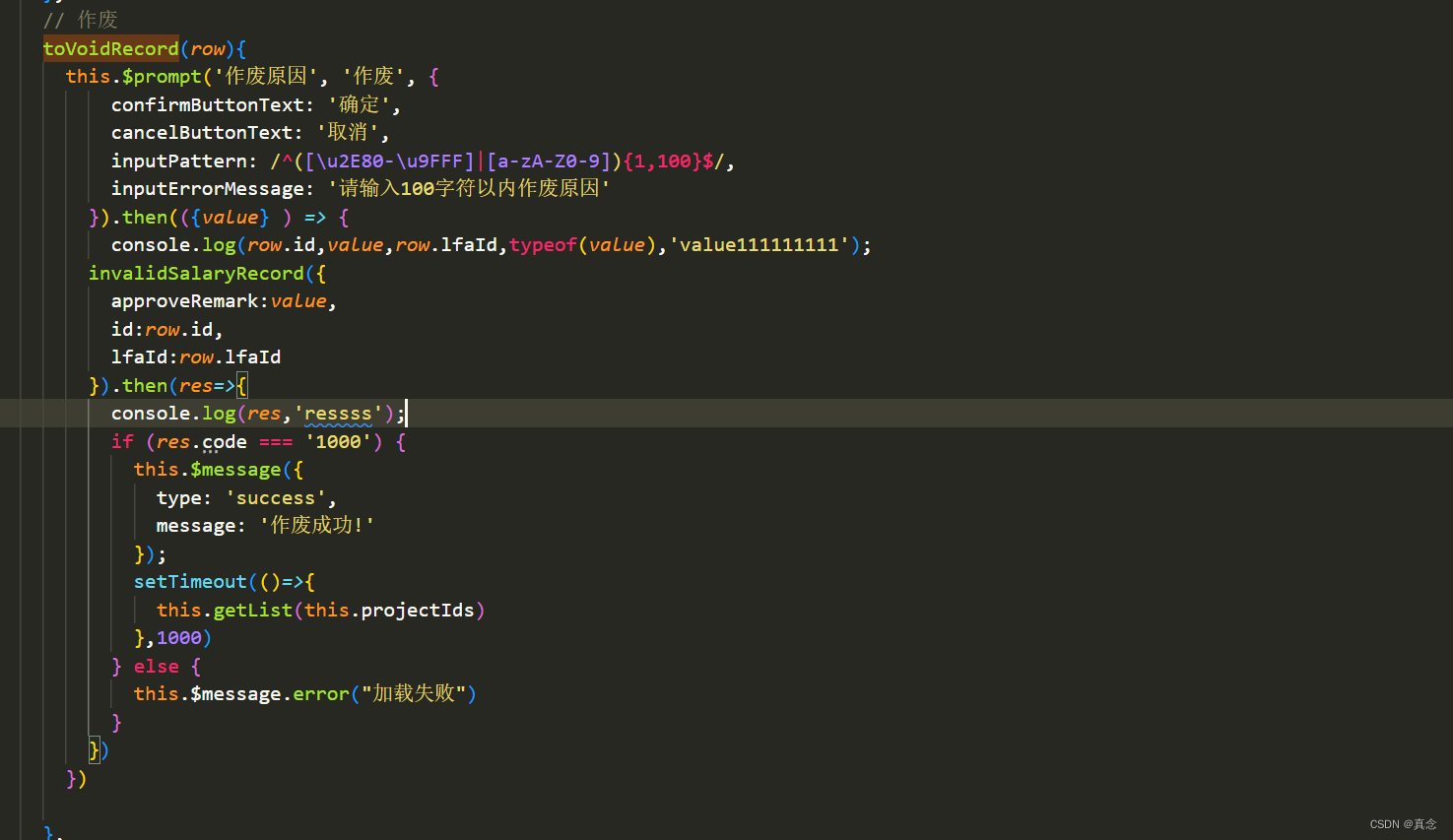
Task: Click the '1000' string literal
Action: [338, 441]
